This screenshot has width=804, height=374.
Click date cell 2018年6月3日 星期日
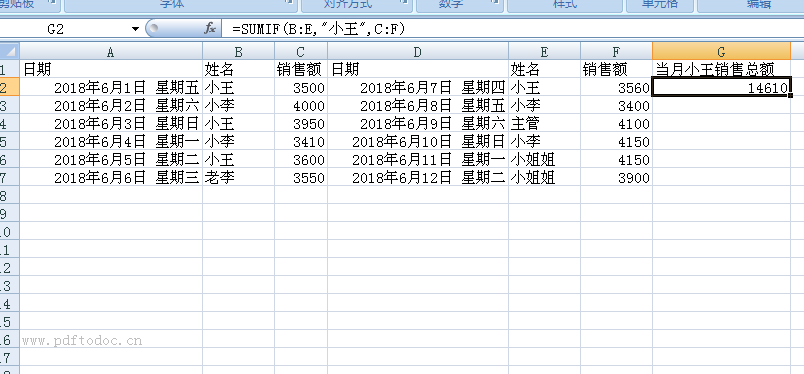click(111, 124)
